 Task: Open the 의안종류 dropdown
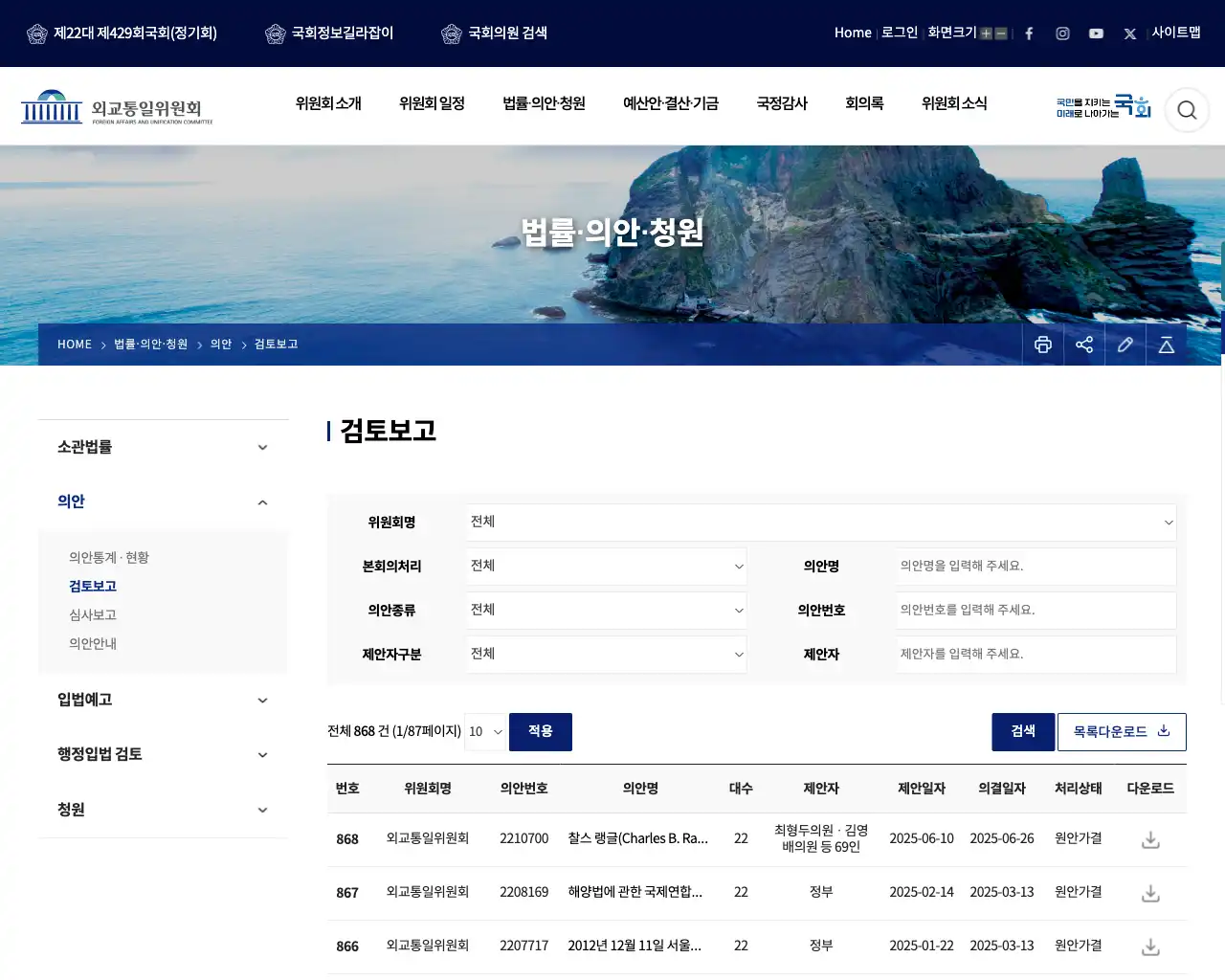(x=607, y=611)
